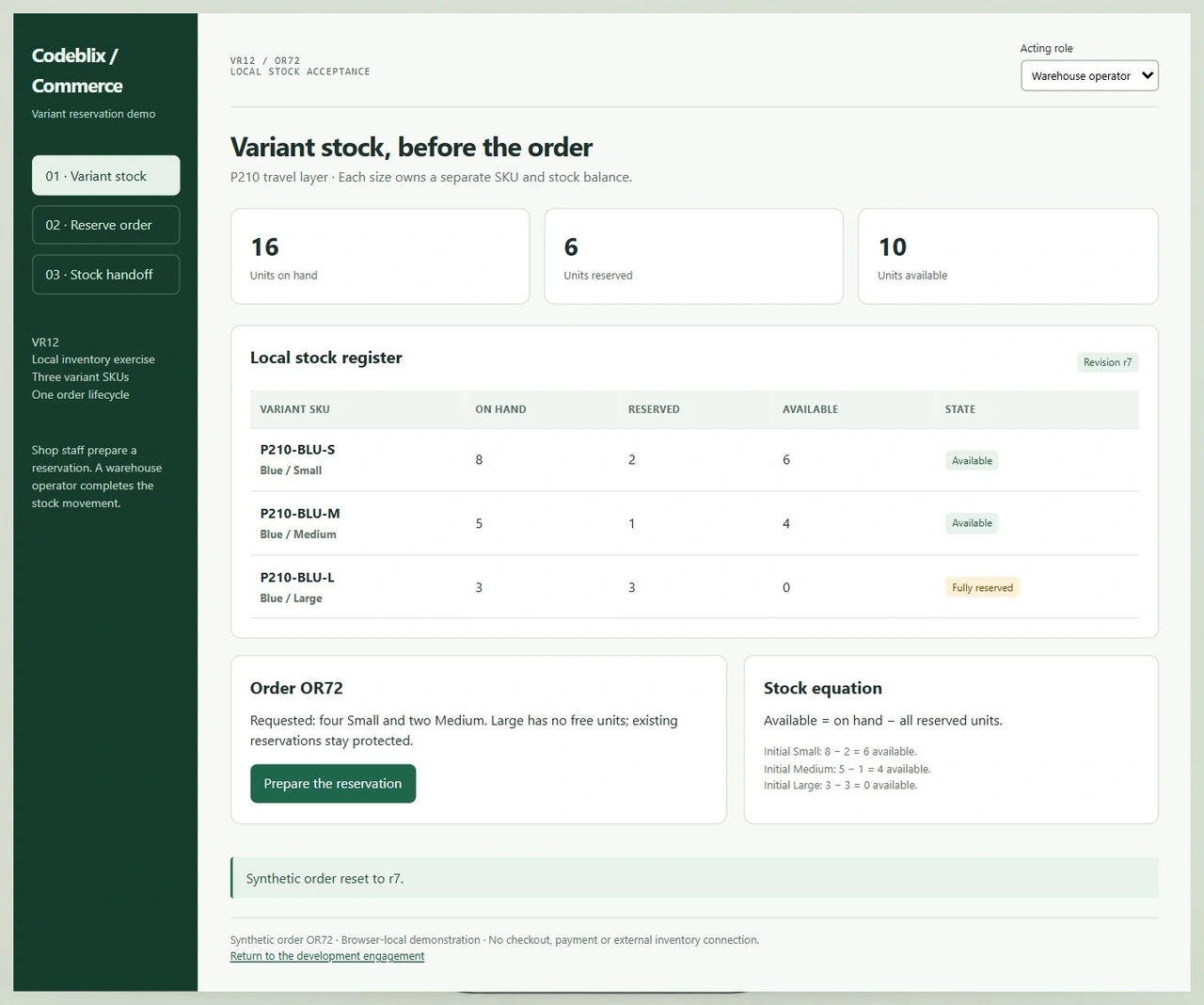
Task: Follow Return to the development engagement link
Action: click(x=327, y=956)
